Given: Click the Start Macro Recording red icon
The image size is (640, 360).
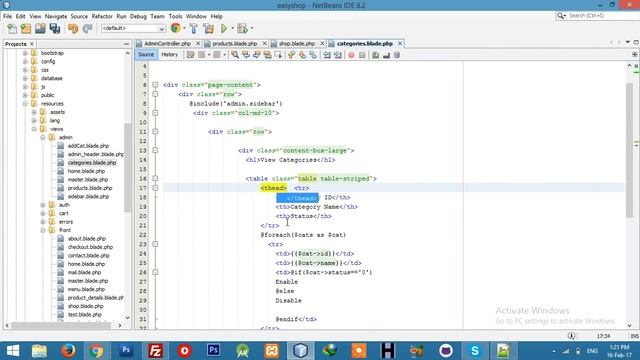Looking at the screenshot, I should [351, 55].
